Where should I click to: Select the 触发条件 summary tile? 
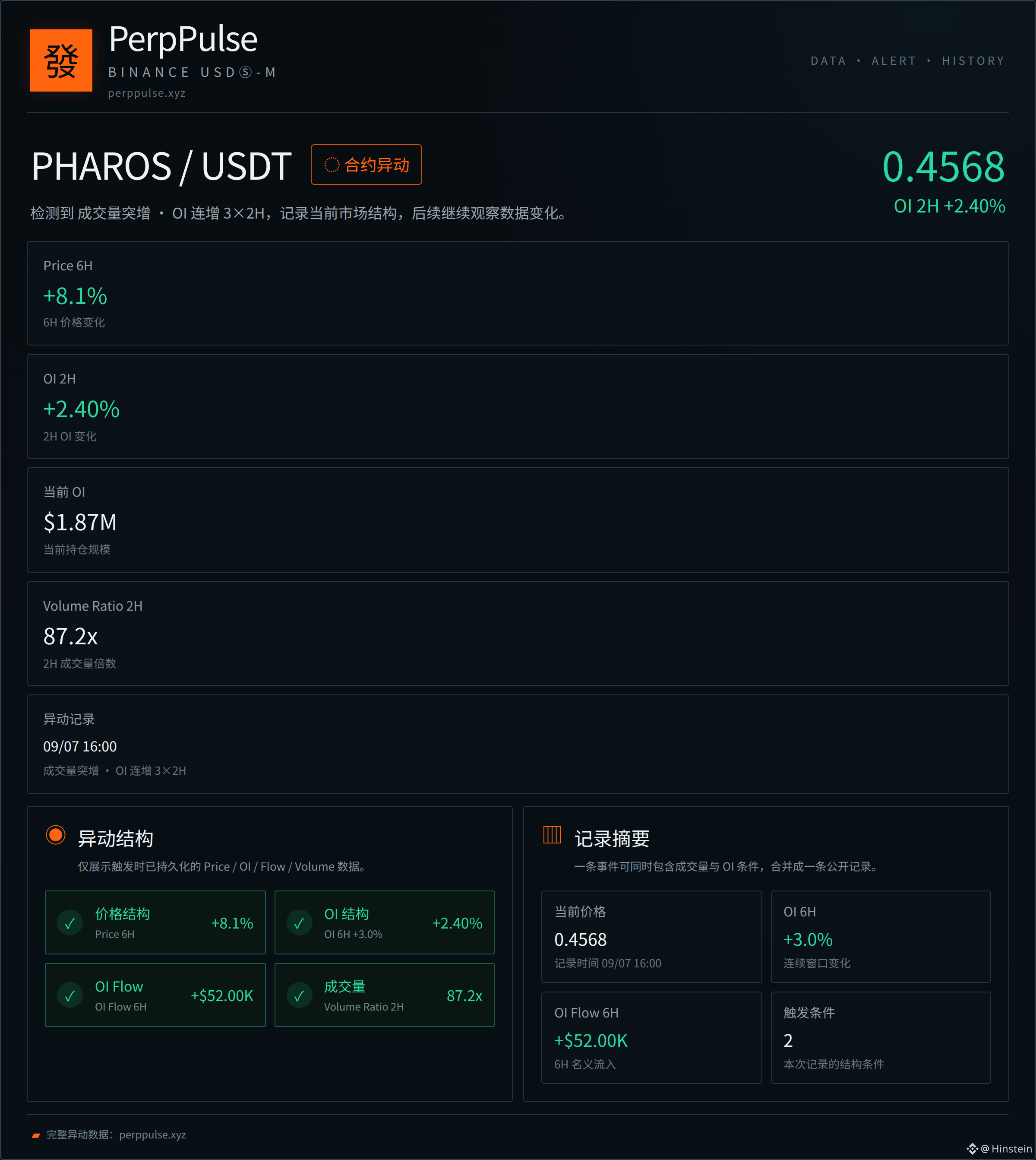(881, 1037)
